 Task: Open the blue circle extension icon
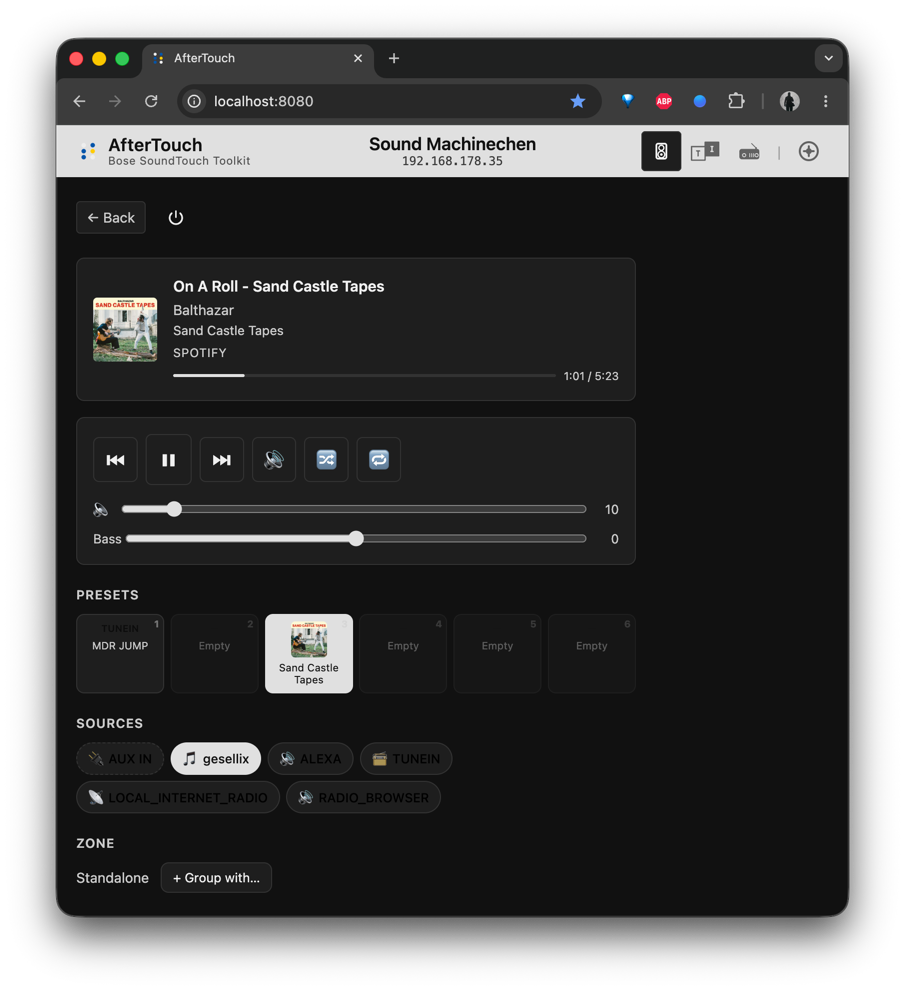click(x=700, y=101)
